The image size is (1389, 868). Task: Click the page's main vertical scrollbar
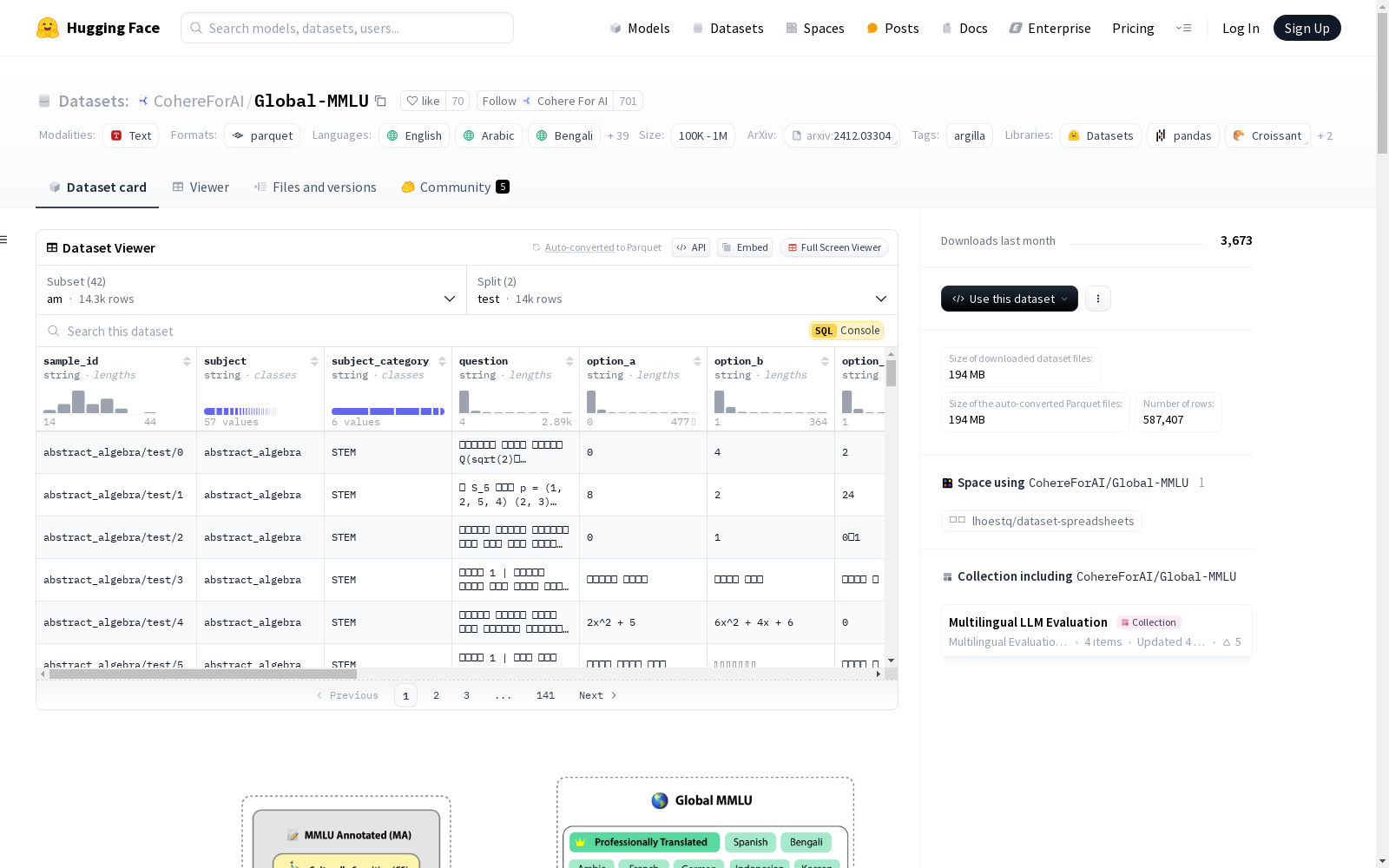pyautogui.click(x=1382, y=82)
